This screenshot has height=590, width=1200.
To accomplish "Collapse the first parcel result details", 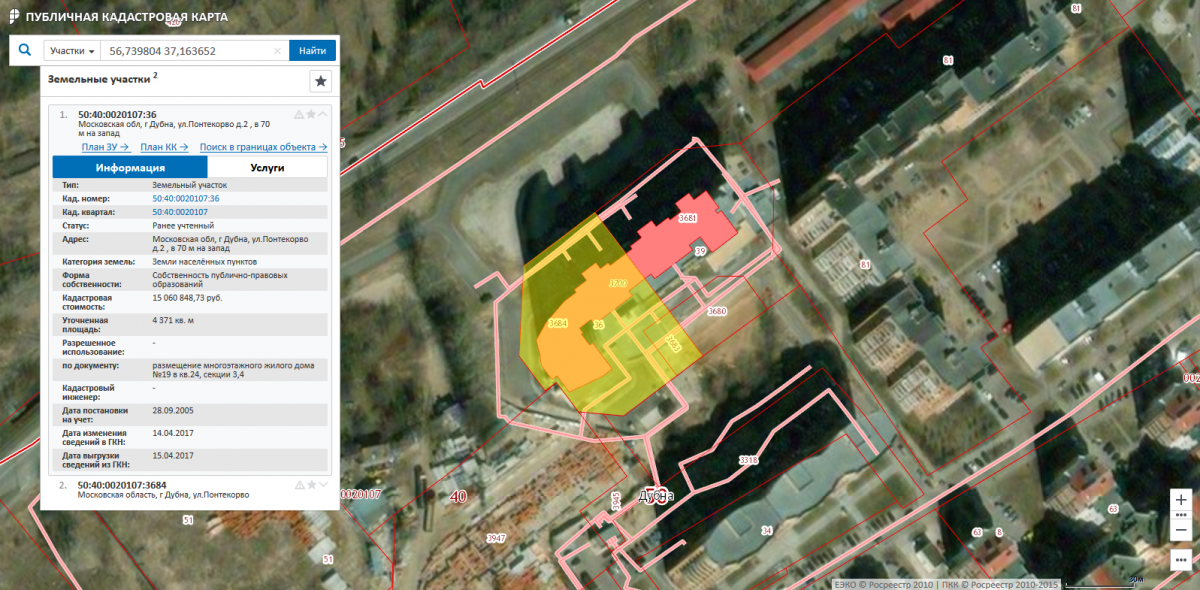I will tap(323, 114).
